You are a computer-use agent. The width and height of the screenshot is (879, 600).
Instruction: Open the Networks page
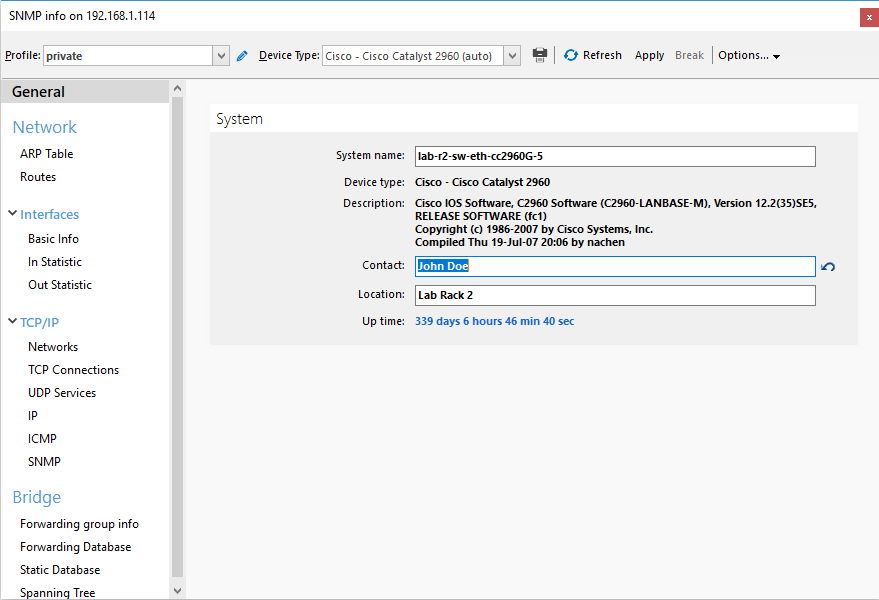(53, 347)
